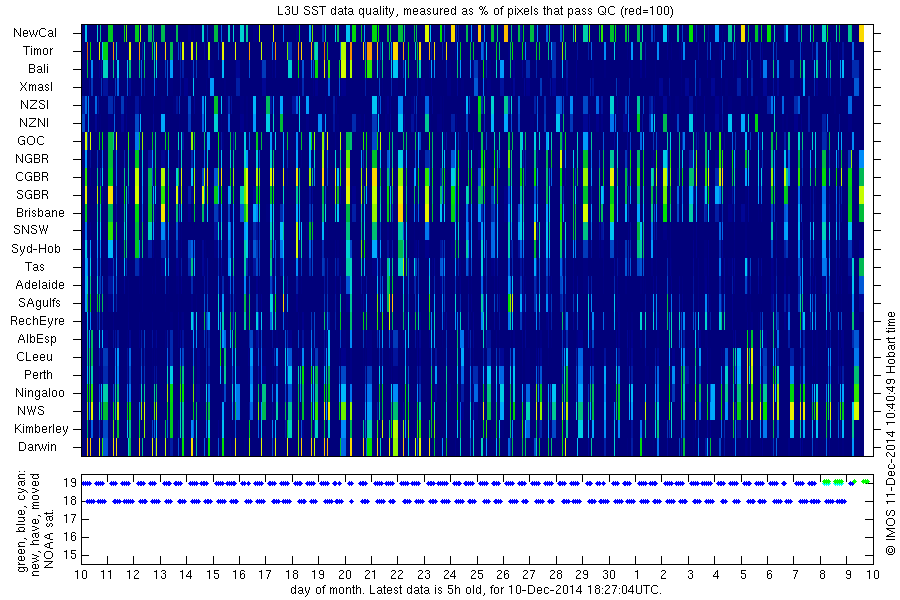This screenshot has height=600, width=900.
Task: Click day 11 on the date axis
Action: pyautogui.click(x=107, y=575)
